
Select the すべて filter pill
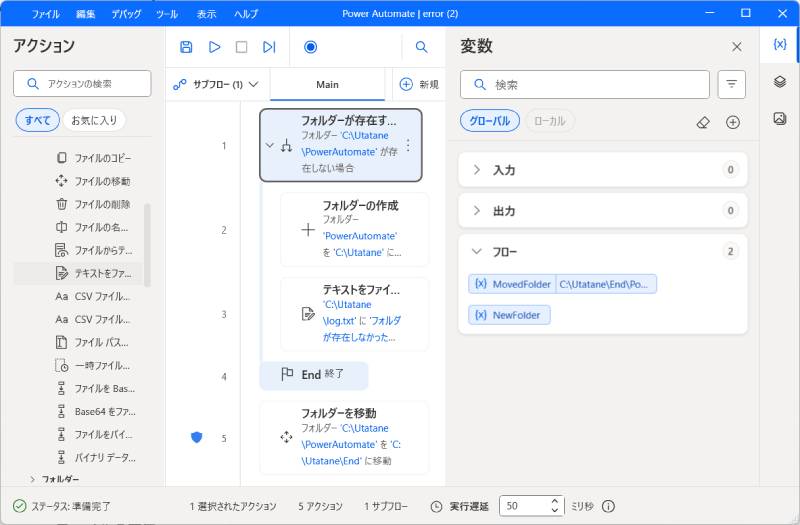tap(38, 120)
